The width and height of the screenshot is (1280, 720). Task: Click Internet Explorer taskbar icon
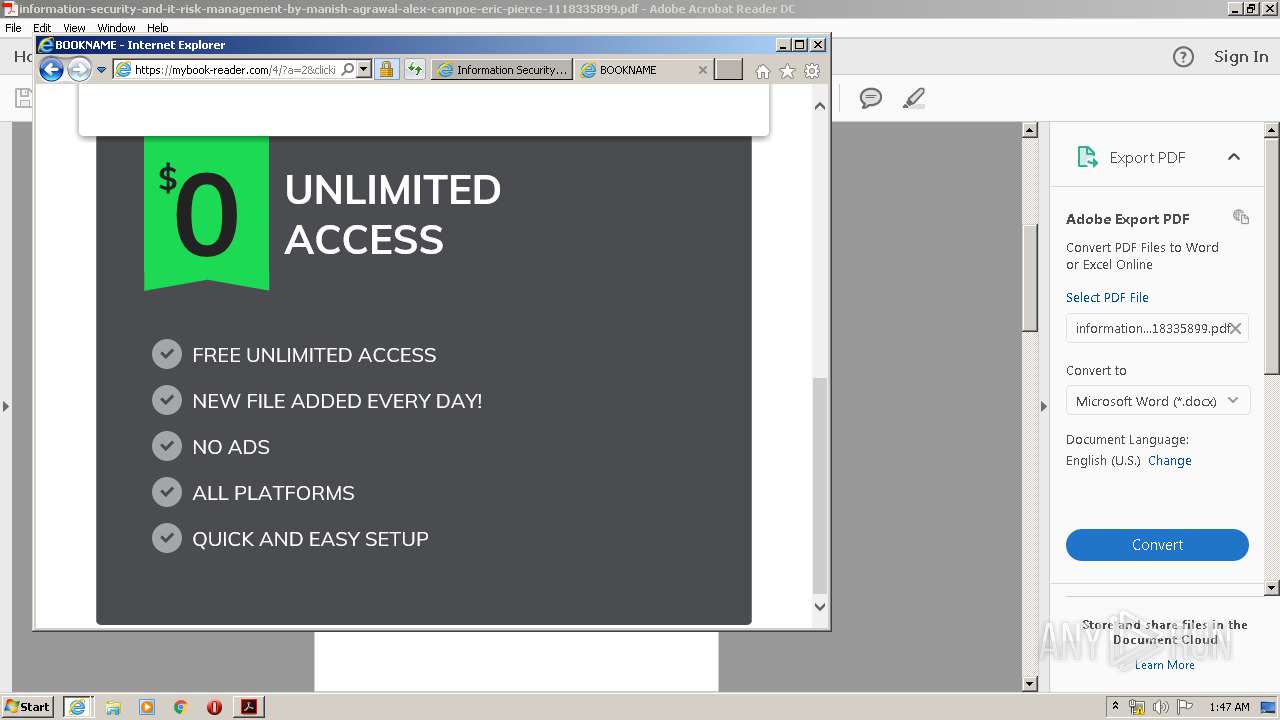(x=77, y=707)
